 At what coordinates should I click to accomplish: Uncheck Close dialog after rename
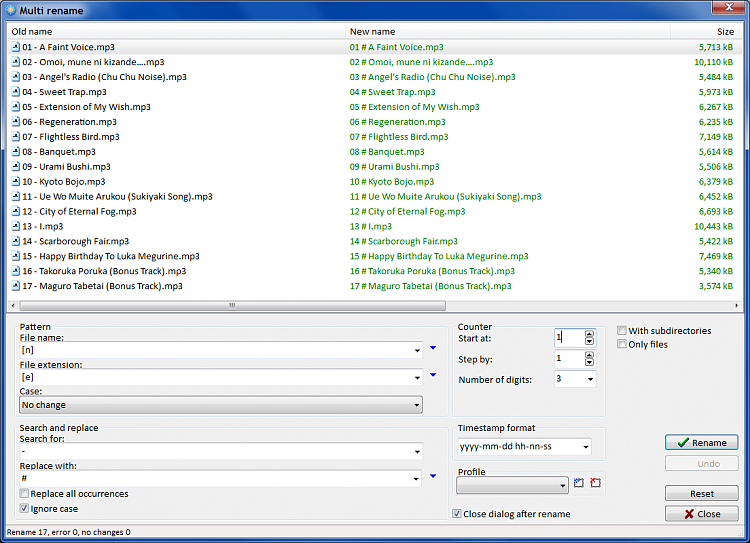pyautogui.click(x=458, y=514)
